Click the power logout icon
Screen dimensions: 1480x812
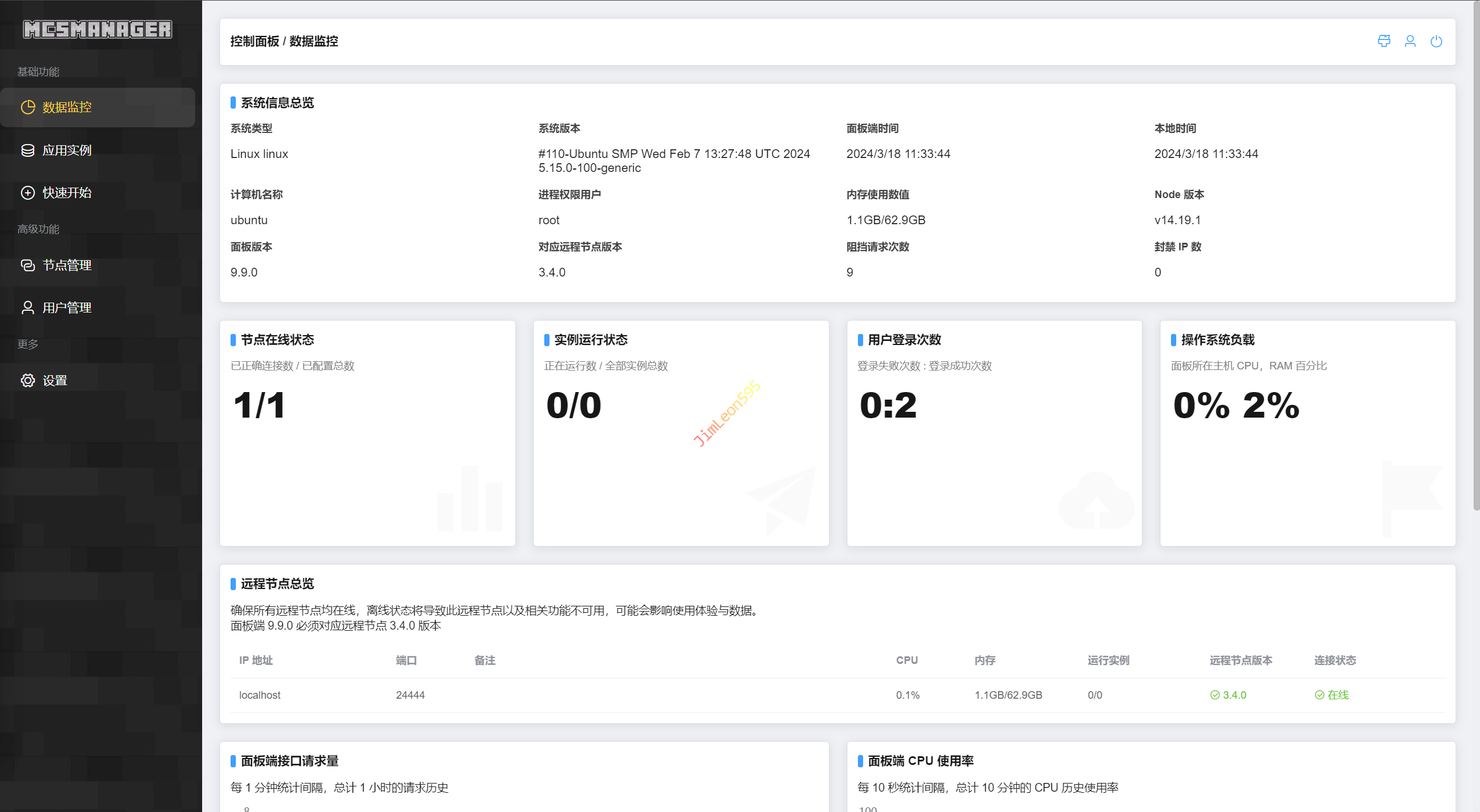click(1436, 41)
